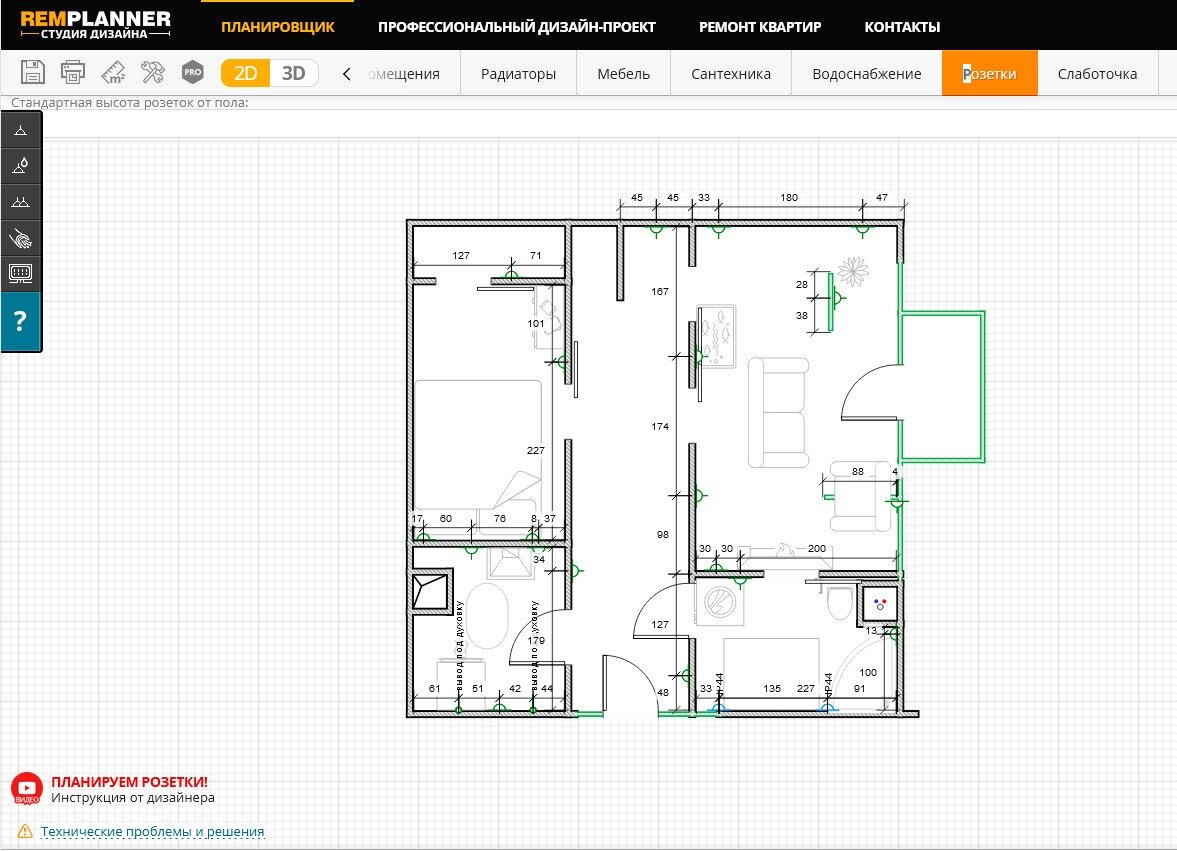Open the area calculation ruler m² icon
Screen dimensions: 1177x851
(x=113, y=73)
